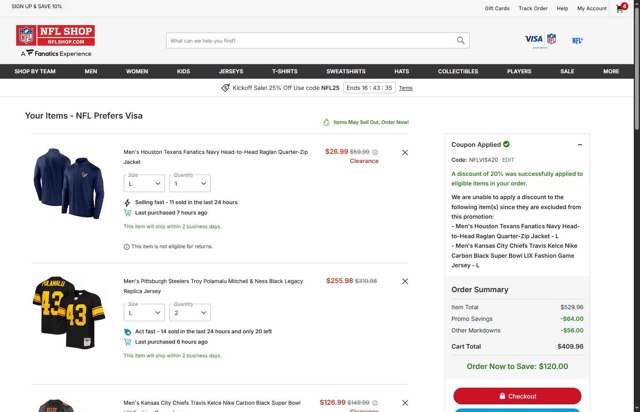This screenshot has width=640, height=412.
Task: Click the Visa NFL partner logo
Action: (x=540, y=40)
